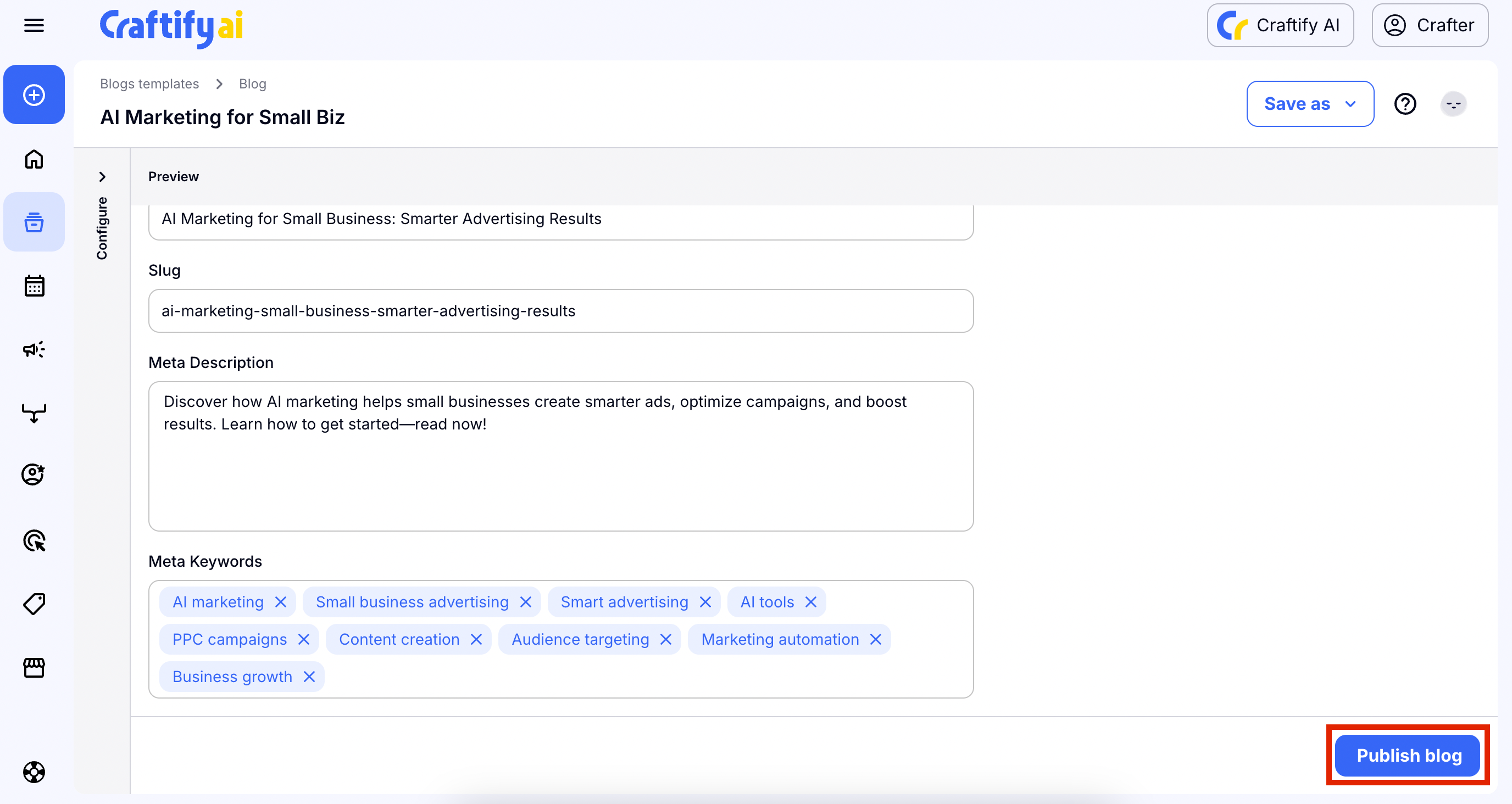
Task: Remove the Business growth keyword tag
Action: [x=309, y=677]
